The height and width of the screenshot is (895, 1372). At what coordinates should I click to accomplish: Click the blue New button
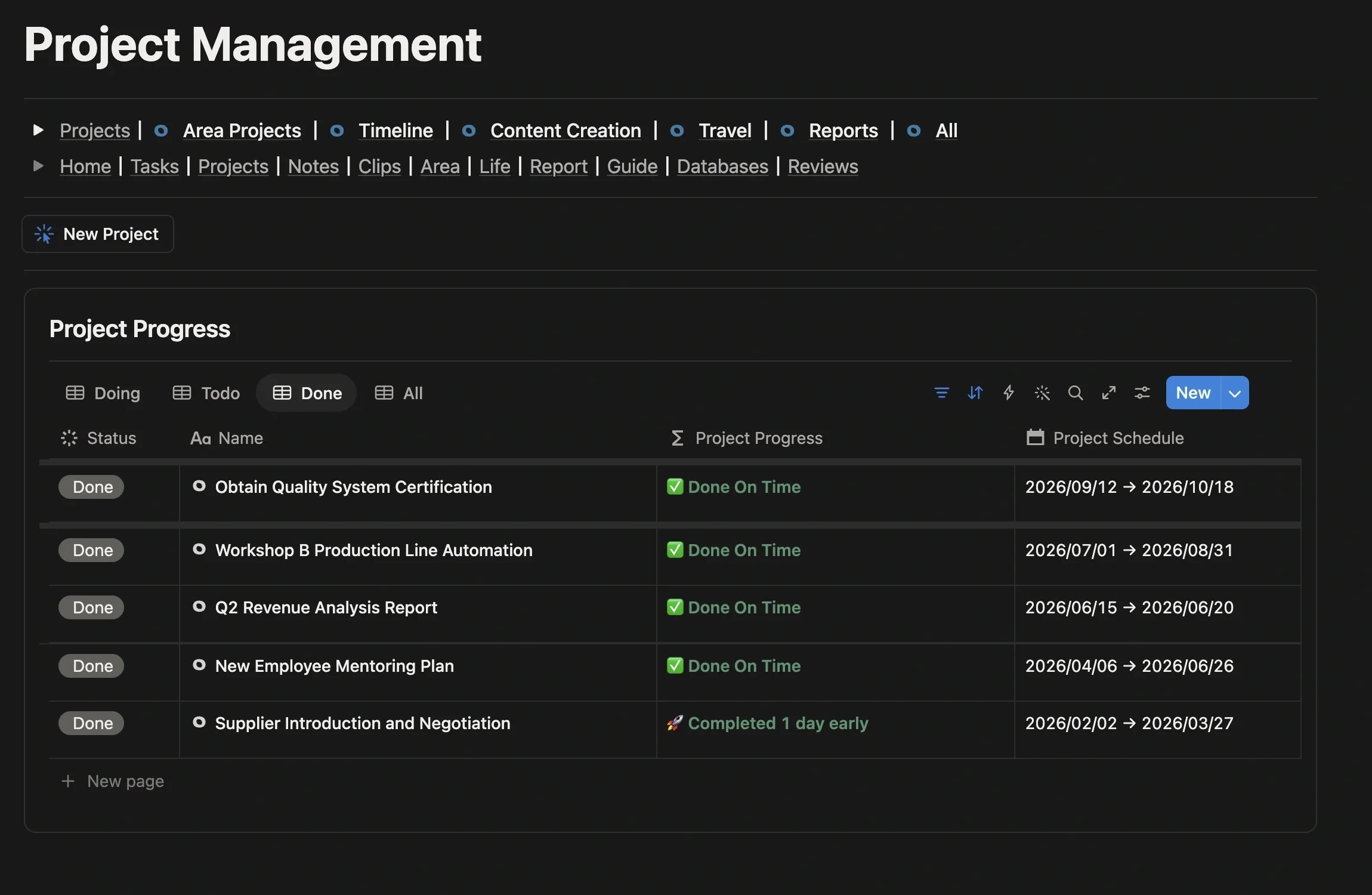tap(1194, 393)
